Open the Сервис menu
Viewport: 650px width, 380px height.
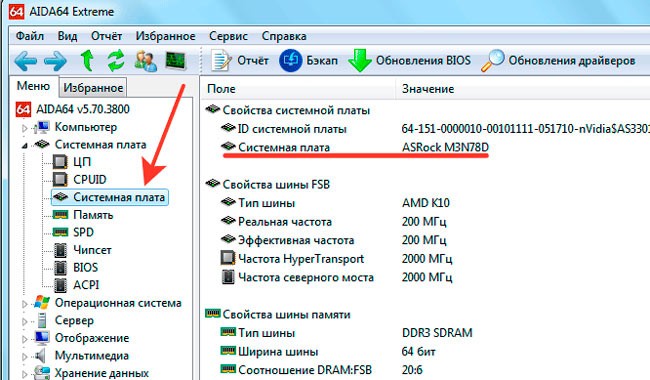pos(228,36)
